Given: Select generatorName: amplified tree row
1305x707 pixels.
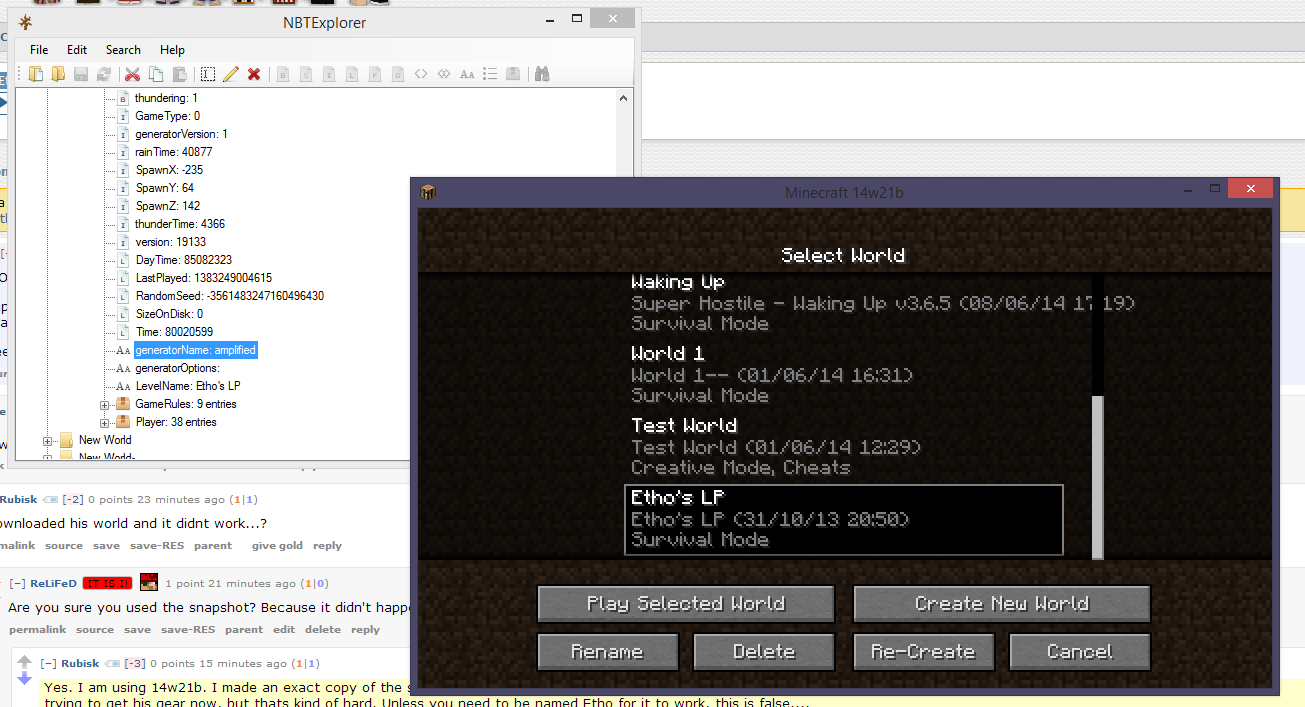Looking at the screenshot, I should pyautogui.click(x=195, y=350).
